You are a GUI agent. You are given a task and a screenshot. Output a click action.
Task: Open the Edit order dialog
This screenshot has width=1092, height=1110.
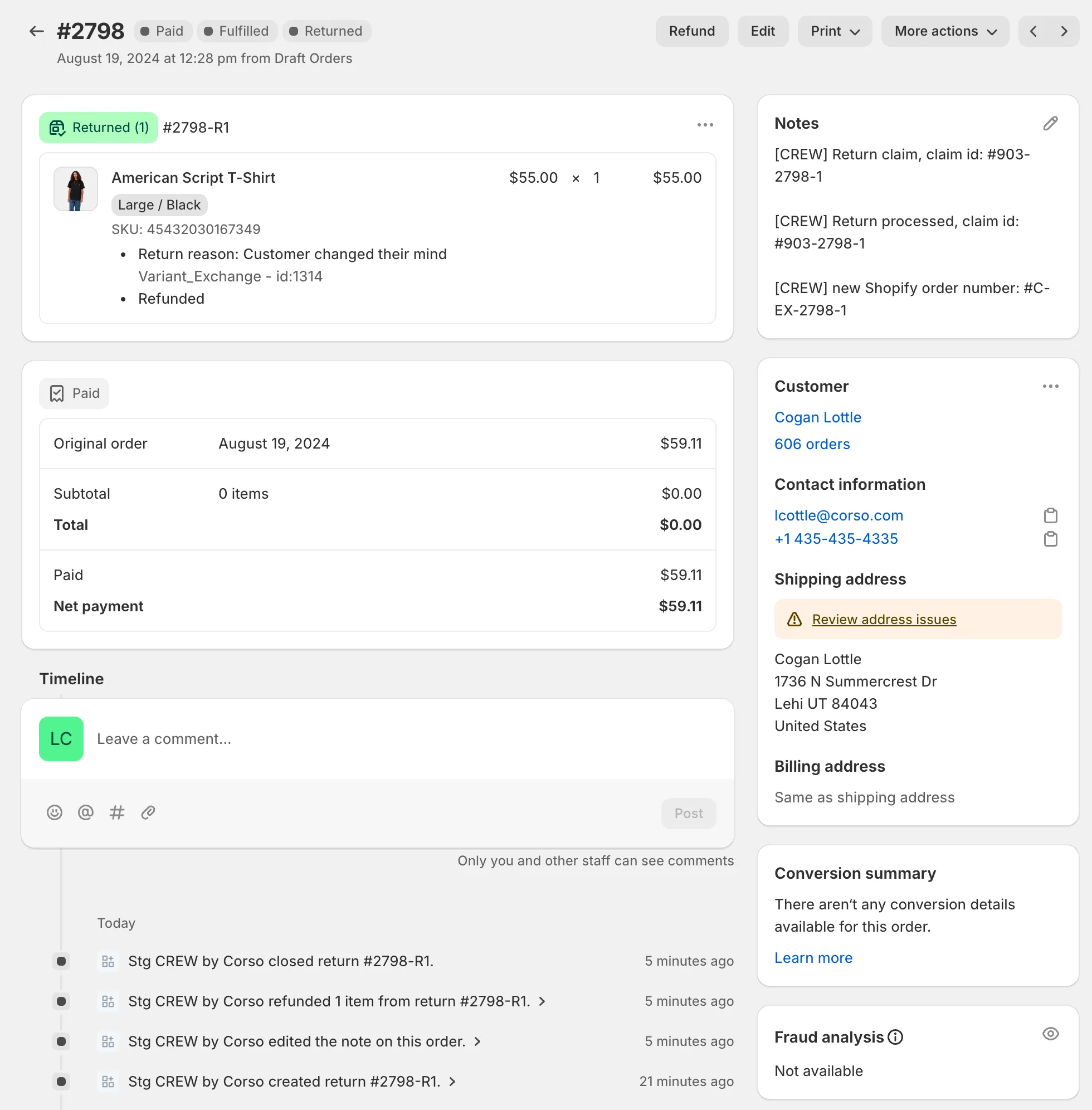click(763, 31)
